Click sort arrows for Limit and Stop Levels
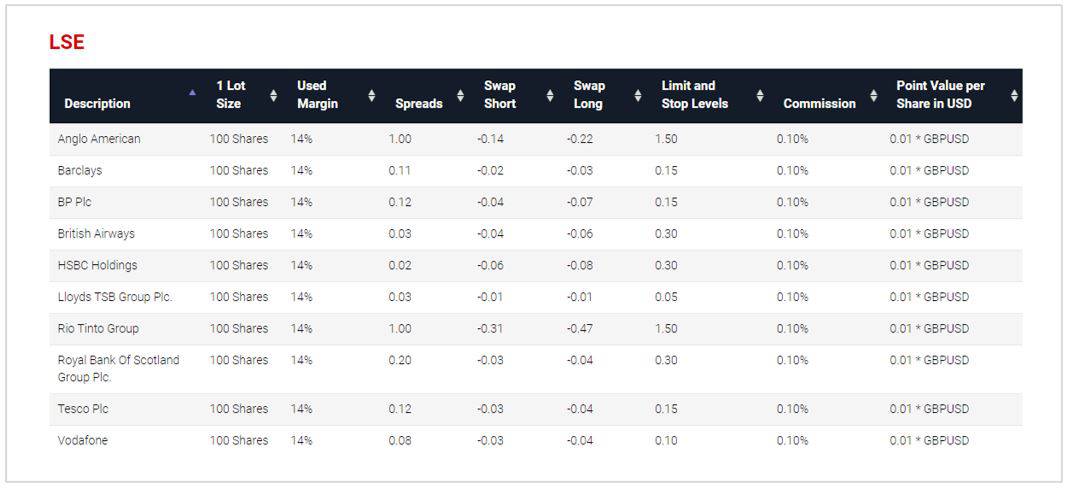Viewport: 1073px width, 495px height. point(760,96)
